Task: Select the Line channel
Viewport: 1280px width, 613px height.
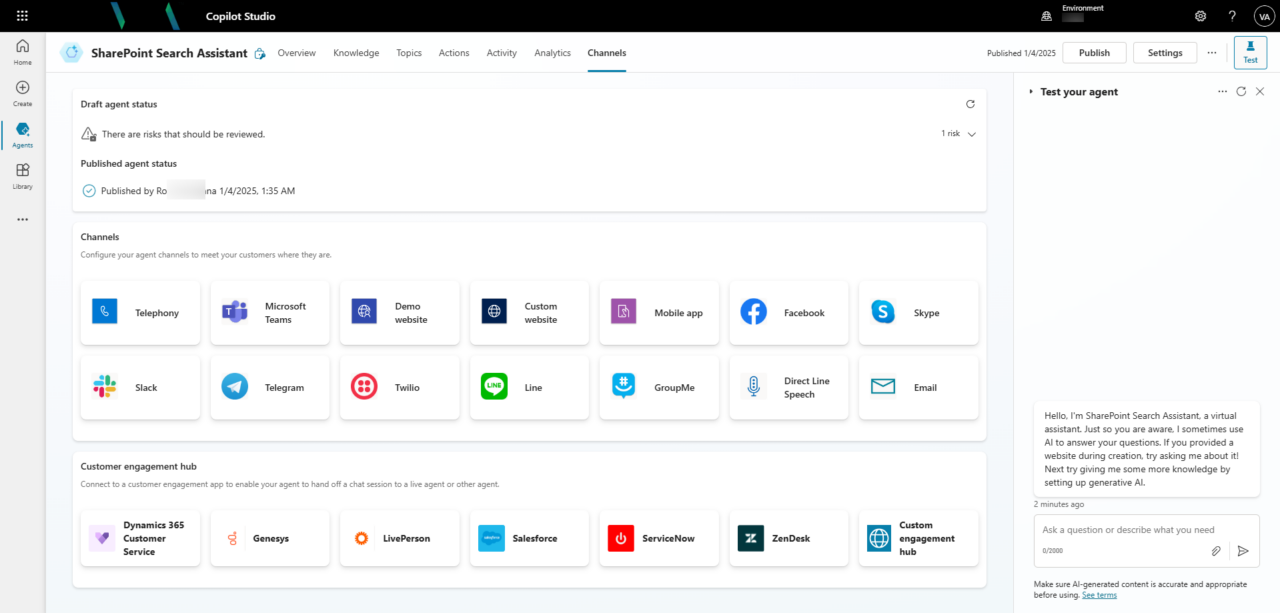Action: tap(529, 387)
